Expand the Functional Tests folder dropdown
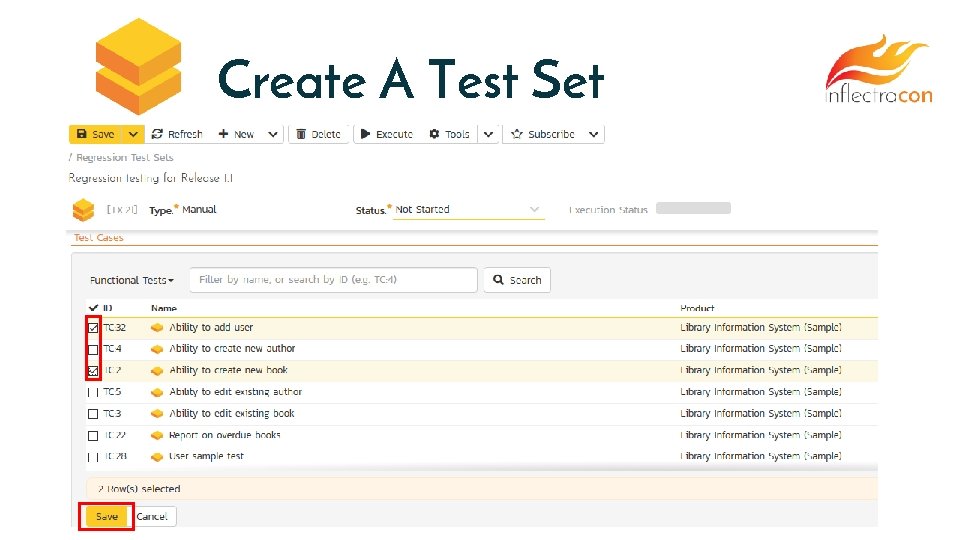This screenshot has height=540, width=960. [132, 281]
